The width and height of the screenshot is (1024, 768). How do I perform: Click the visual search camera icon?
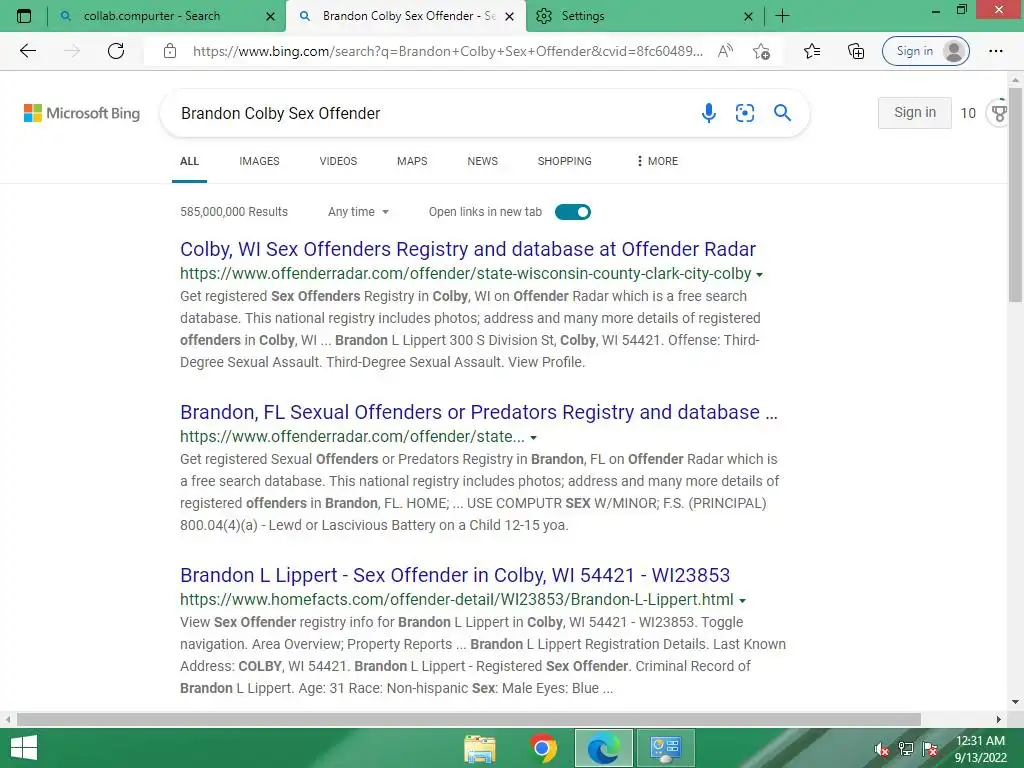[744, 113]
